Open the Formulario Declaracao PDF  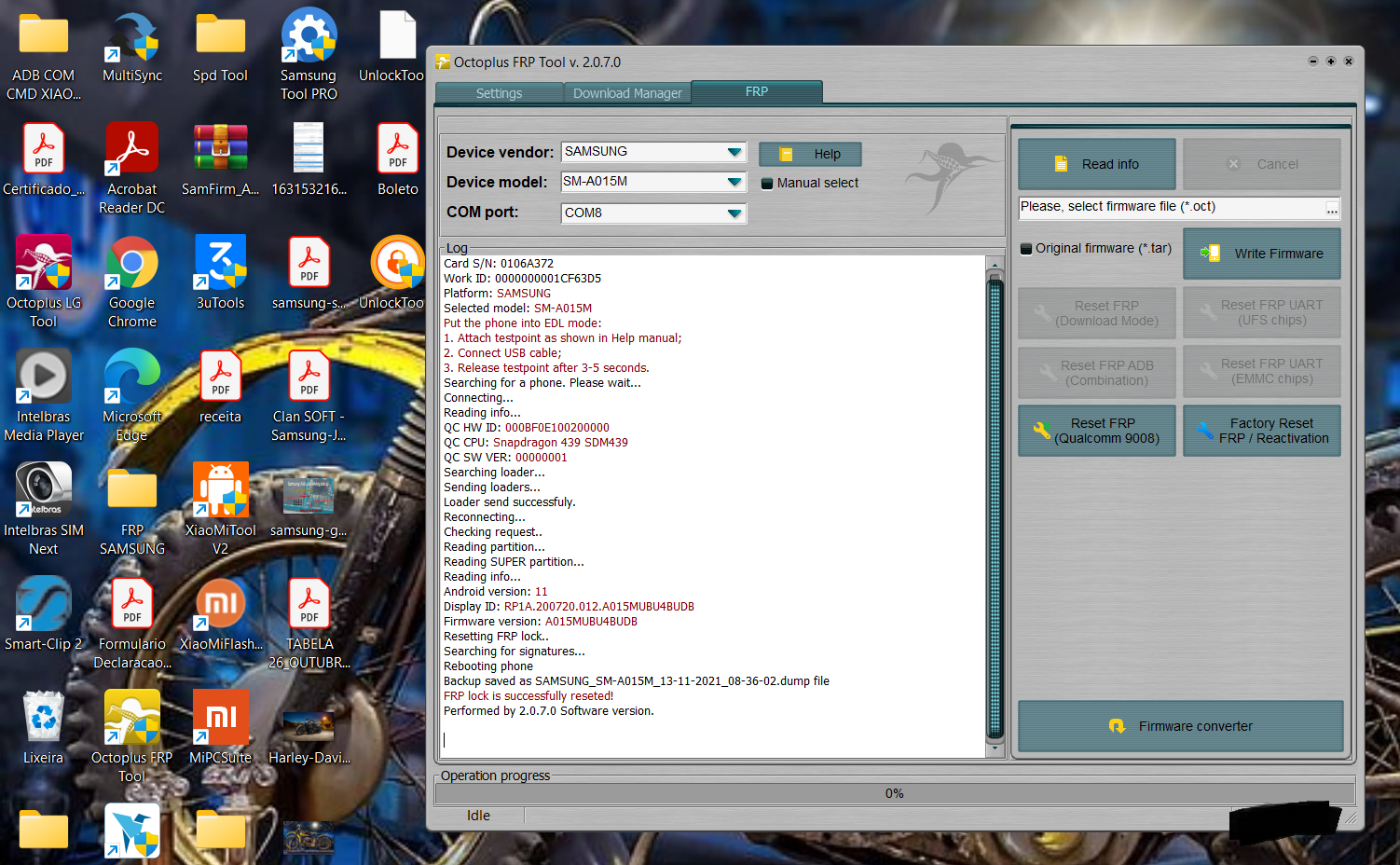132,625
